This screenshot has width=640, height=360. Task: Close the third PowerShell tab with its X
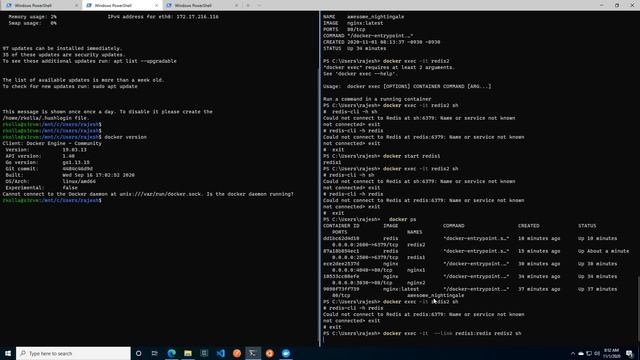(x=236, y=6)
